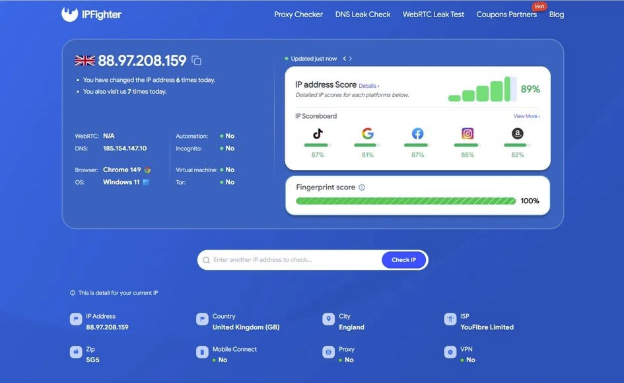Click the 100% fingerprint value
Image resolution: width=624 pixels, height=383 pixels.
tap(530, 201)
